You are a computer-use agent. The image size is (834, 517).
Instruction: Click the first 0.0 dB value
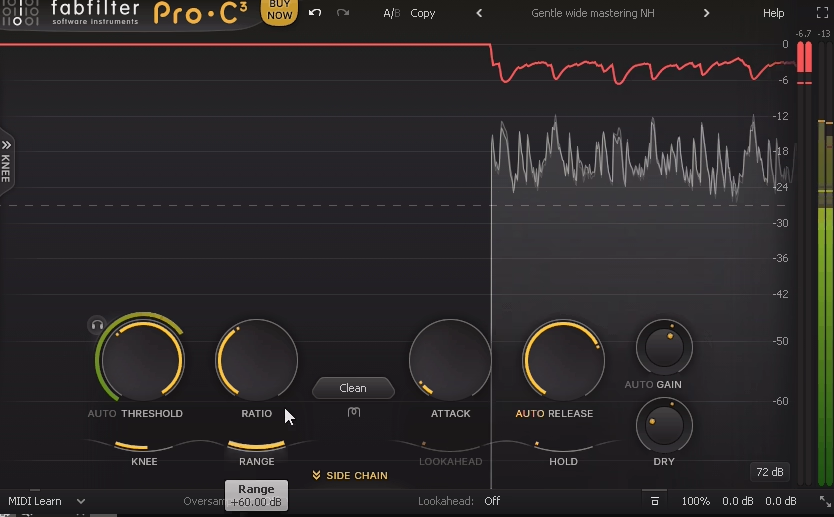pyautogui.click(x=737, y=501)
